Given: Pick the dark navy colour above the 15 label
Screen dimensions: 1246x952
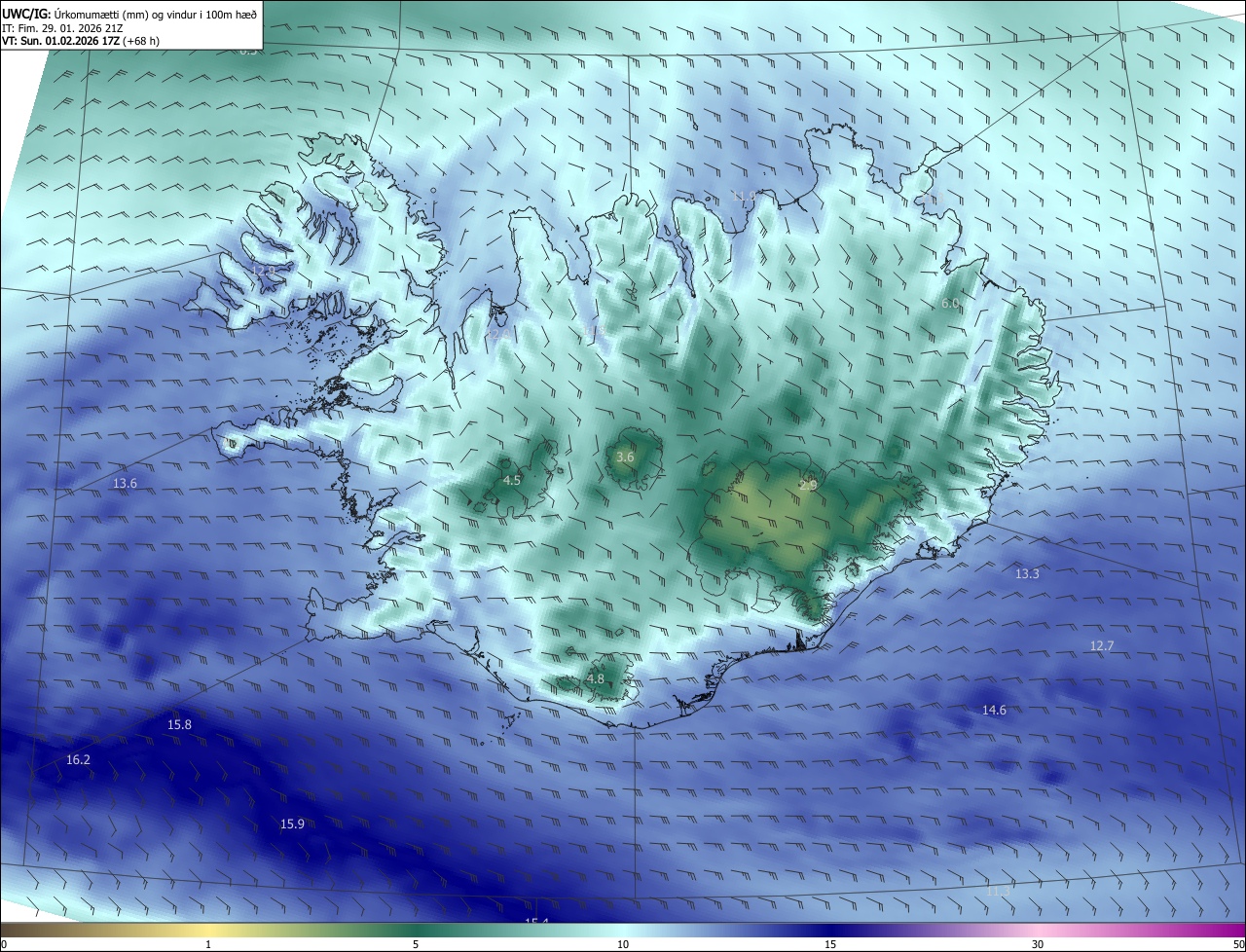Looking at the screenshot, I should pyautogui.click(x=830, y=930).
